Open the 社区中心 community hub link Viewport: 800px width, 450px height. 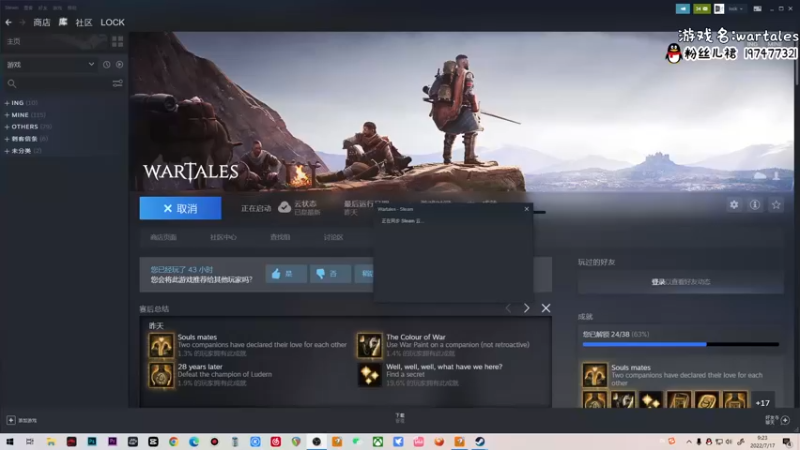click(223, 237)
